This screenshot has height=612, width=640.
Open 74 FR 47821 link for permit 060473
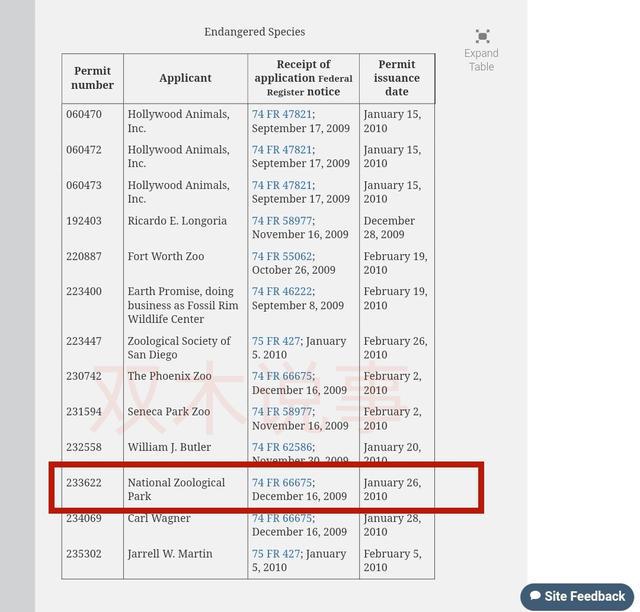click(x=282, y=185)
